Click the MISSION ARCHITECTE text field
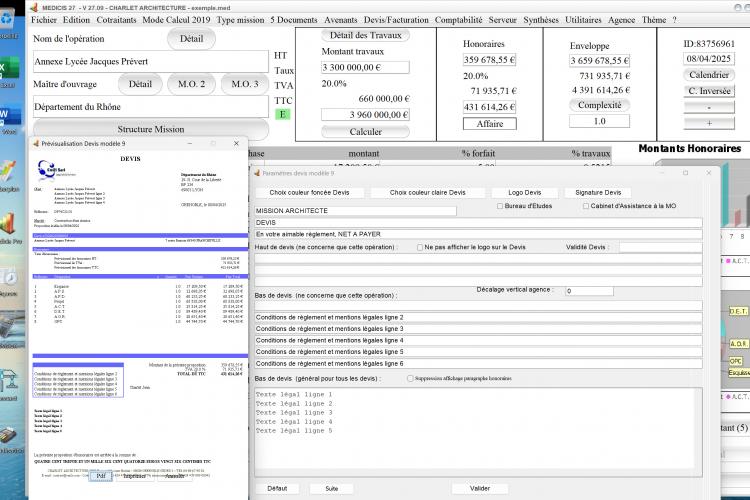750x500 pixels. point(355,211)
